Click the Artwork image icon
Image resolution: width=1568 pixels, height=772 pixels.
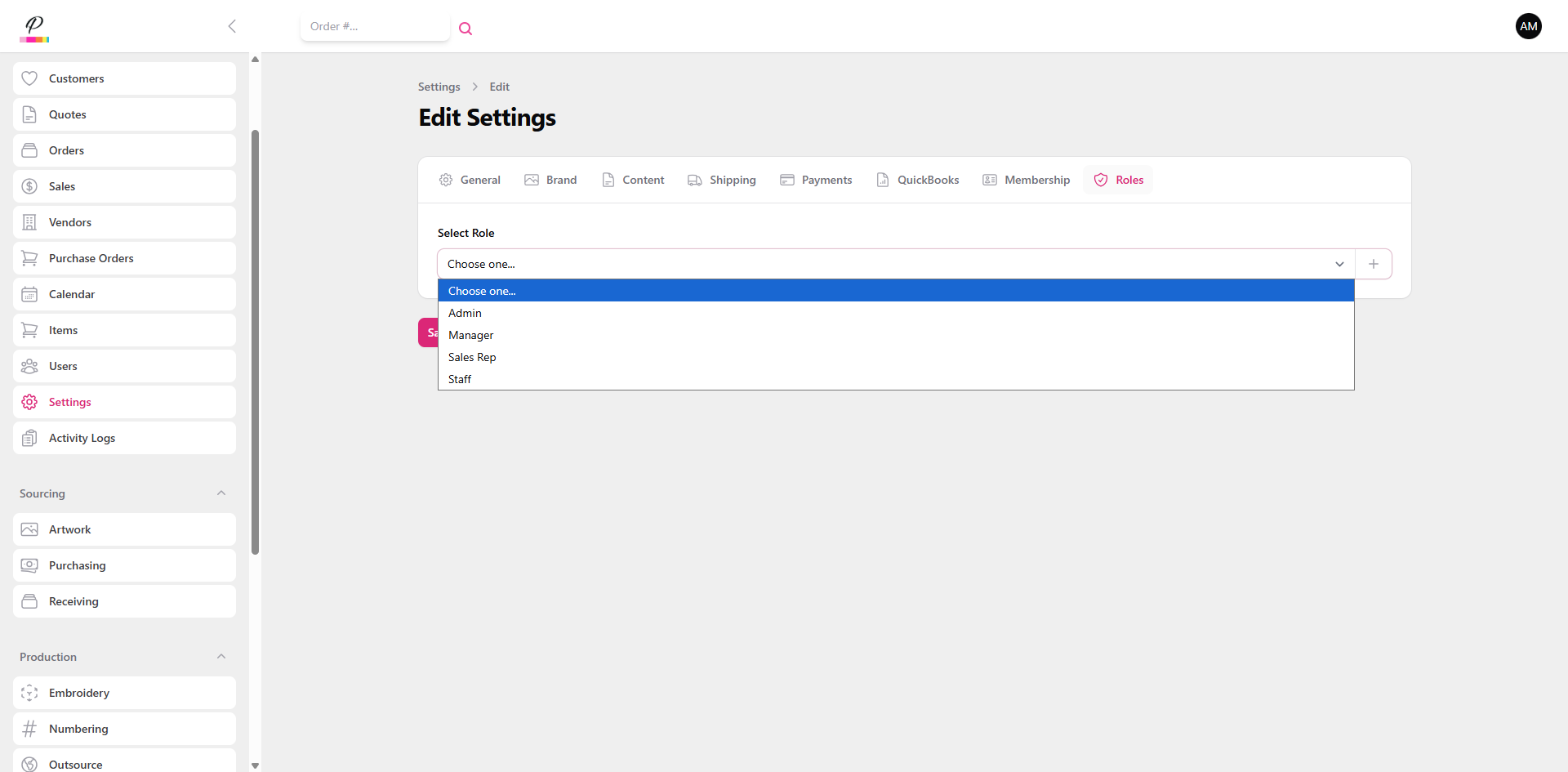[x=29, y=529]
